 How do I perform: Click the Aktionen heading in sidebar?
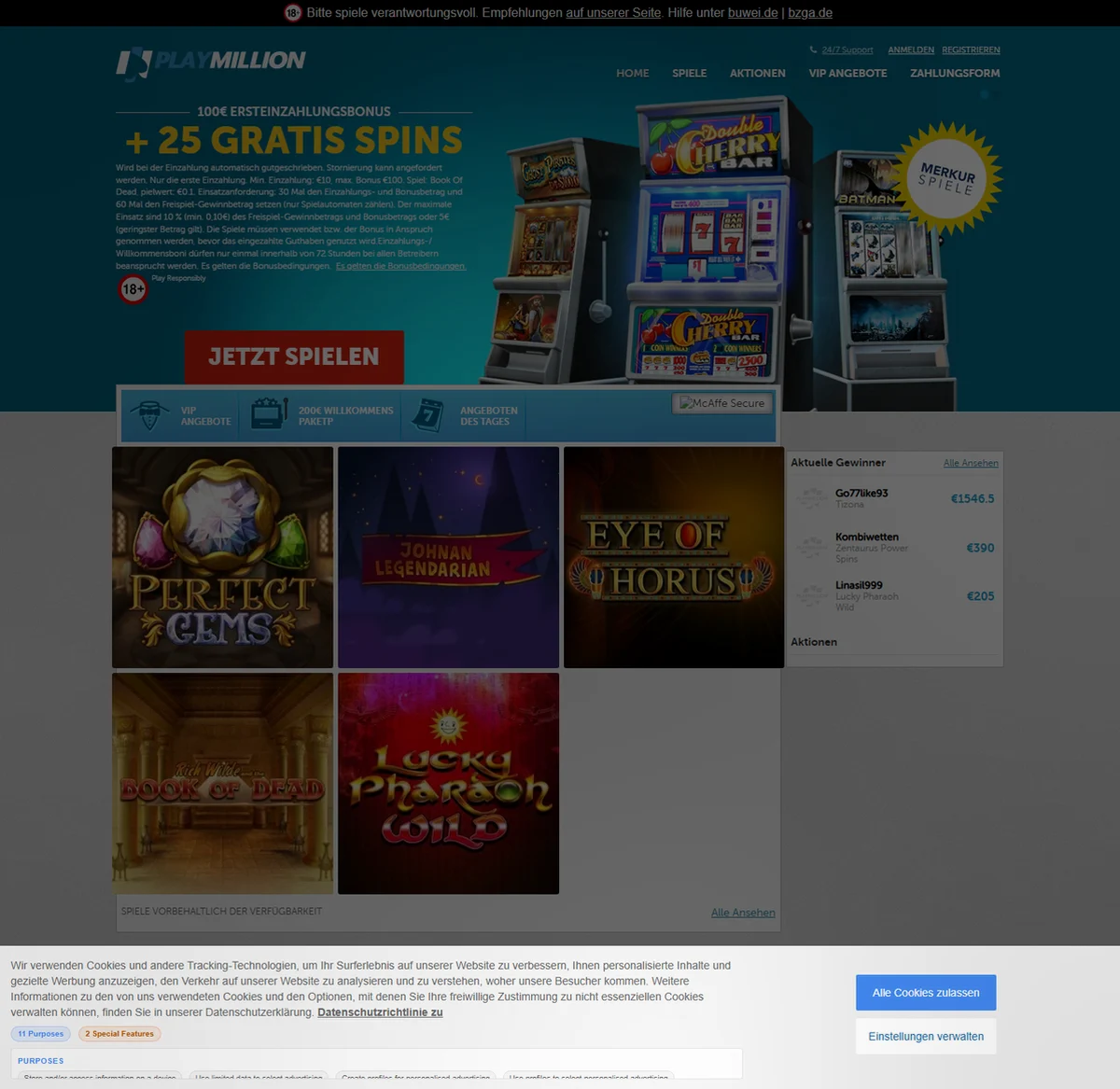(x=814, y=642)
